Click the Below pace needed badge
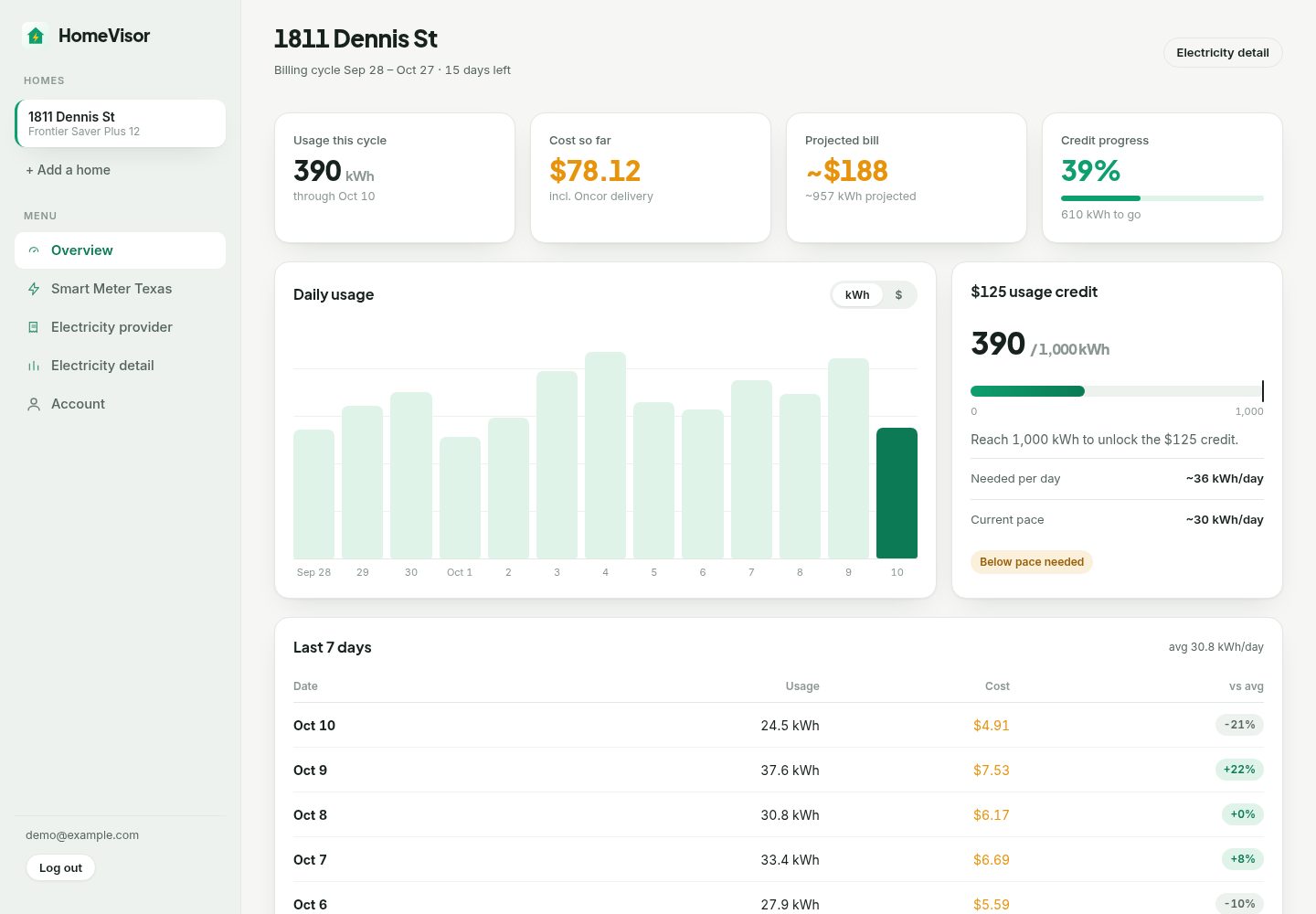The width and height of the screenshot is (1316, 914). click(1032, 562)
